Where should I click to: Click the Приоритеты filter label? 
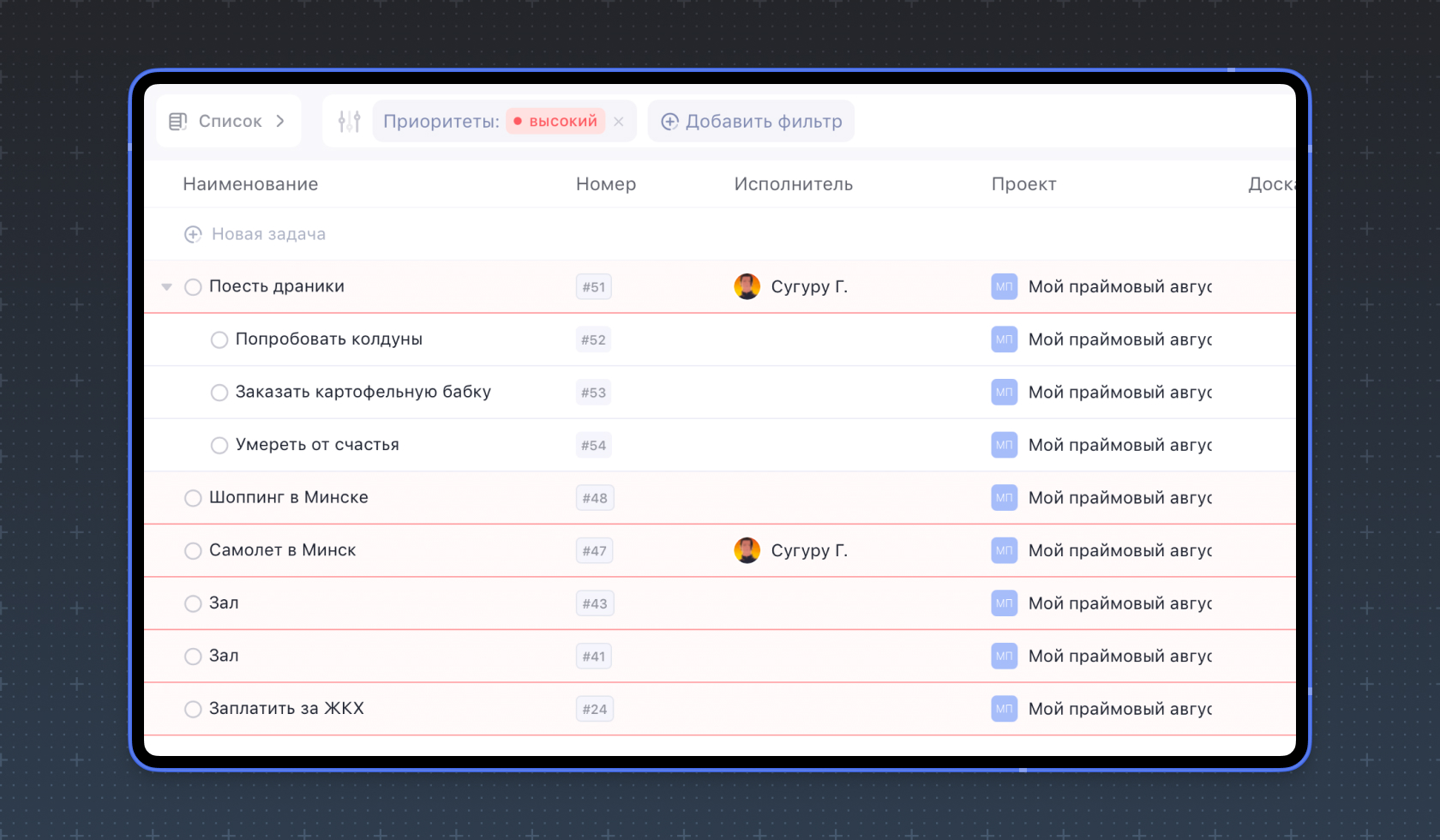[441, 122]
